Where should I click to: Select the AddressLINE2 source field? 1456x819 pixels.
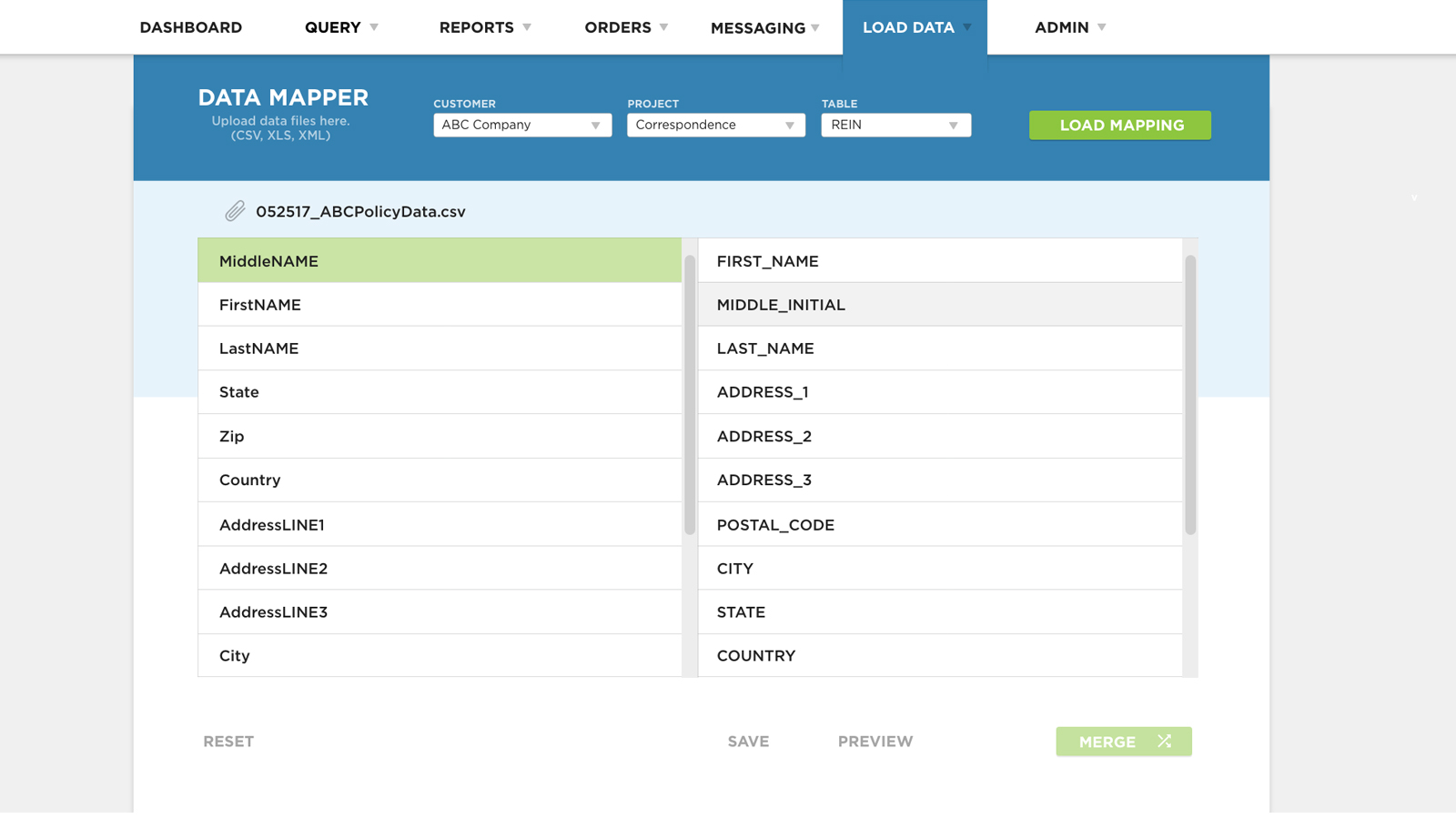pyautogui.click(x=440, y=568)
